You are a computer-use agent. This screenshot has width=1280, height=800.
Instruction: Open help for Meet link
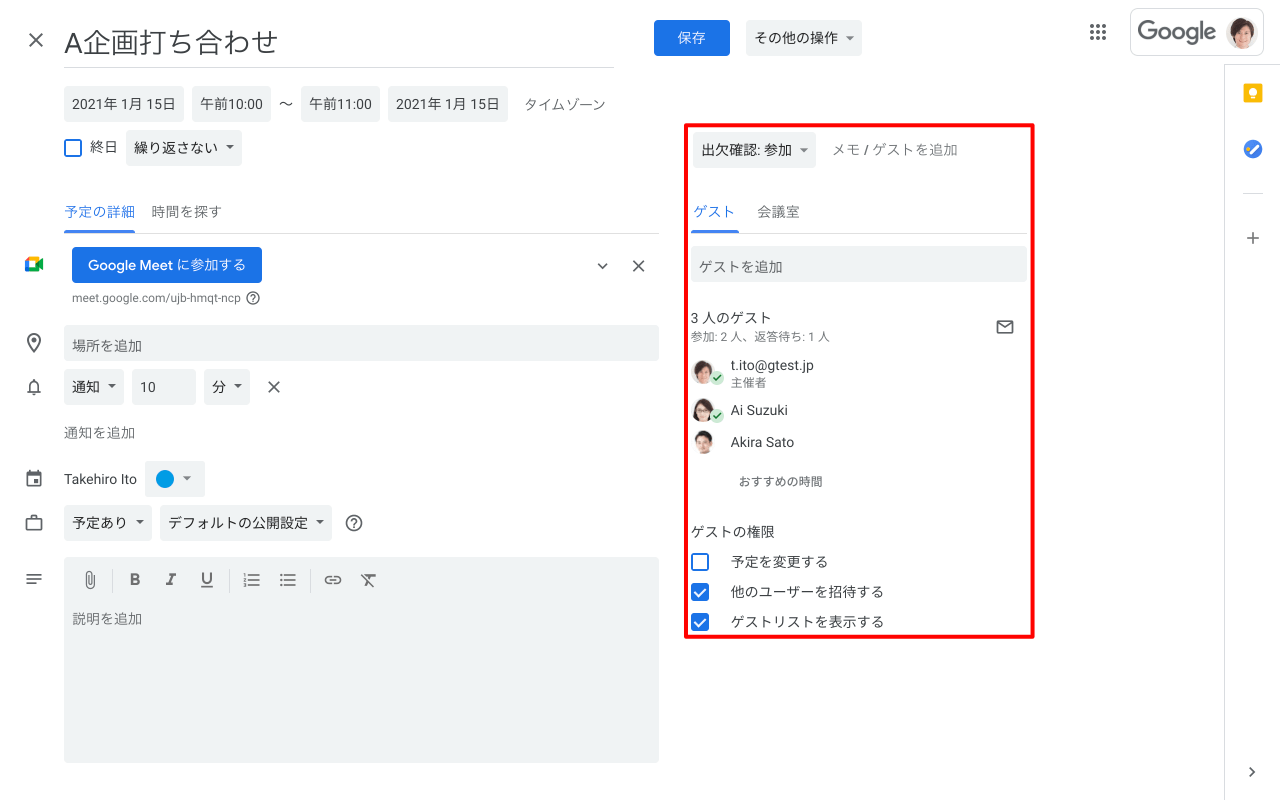pos(253,298)
